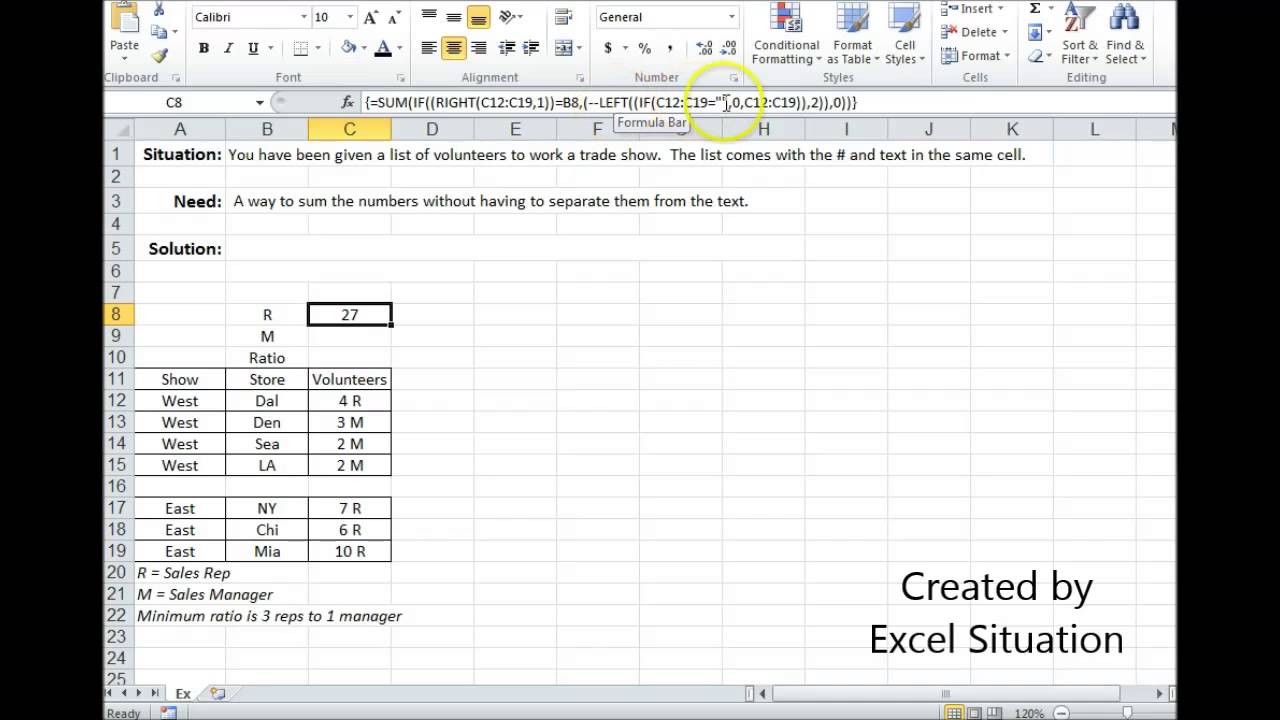
Task: Click the Font Color letter A
Action: tap(383, 48)
